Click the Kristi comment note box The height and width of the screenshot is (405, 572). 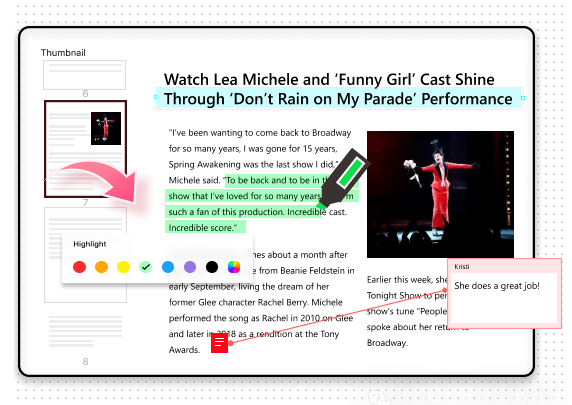point(505,293)
